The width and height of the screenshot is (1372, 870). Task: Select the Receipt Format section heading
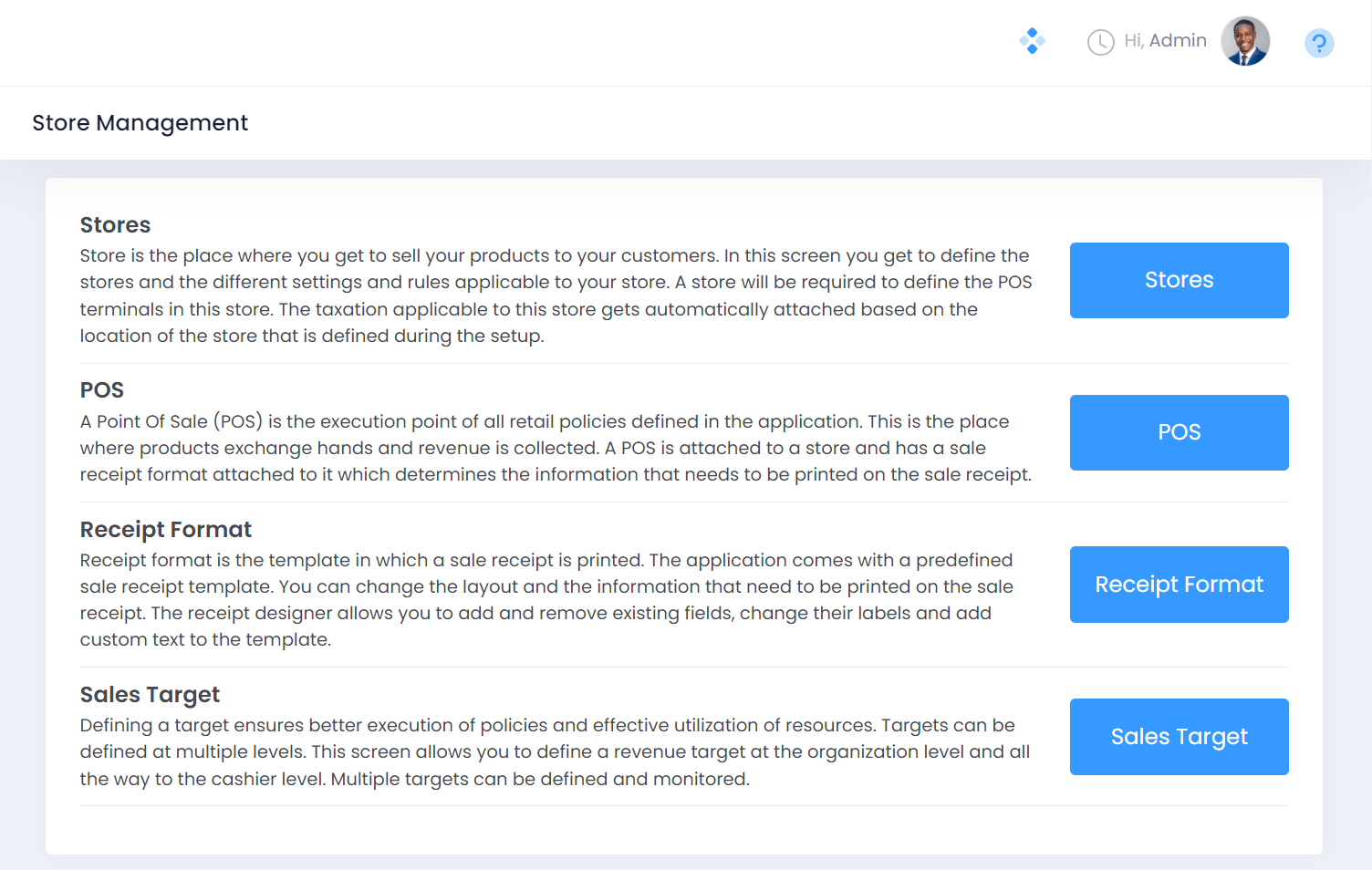click(166, 530)
